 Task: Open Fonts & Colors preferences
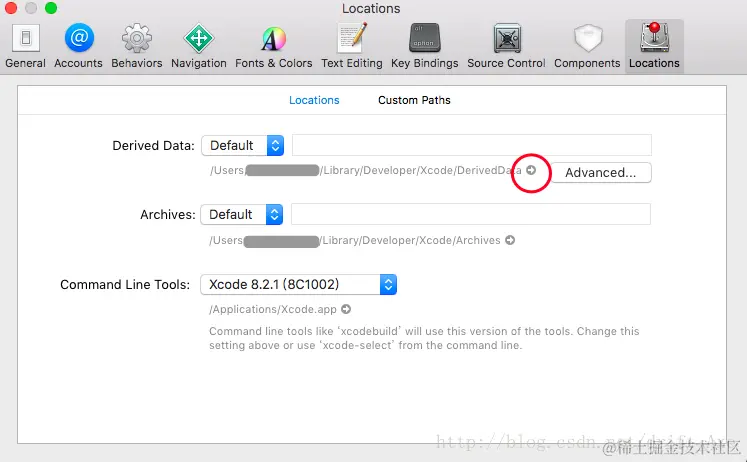point(273,47)
